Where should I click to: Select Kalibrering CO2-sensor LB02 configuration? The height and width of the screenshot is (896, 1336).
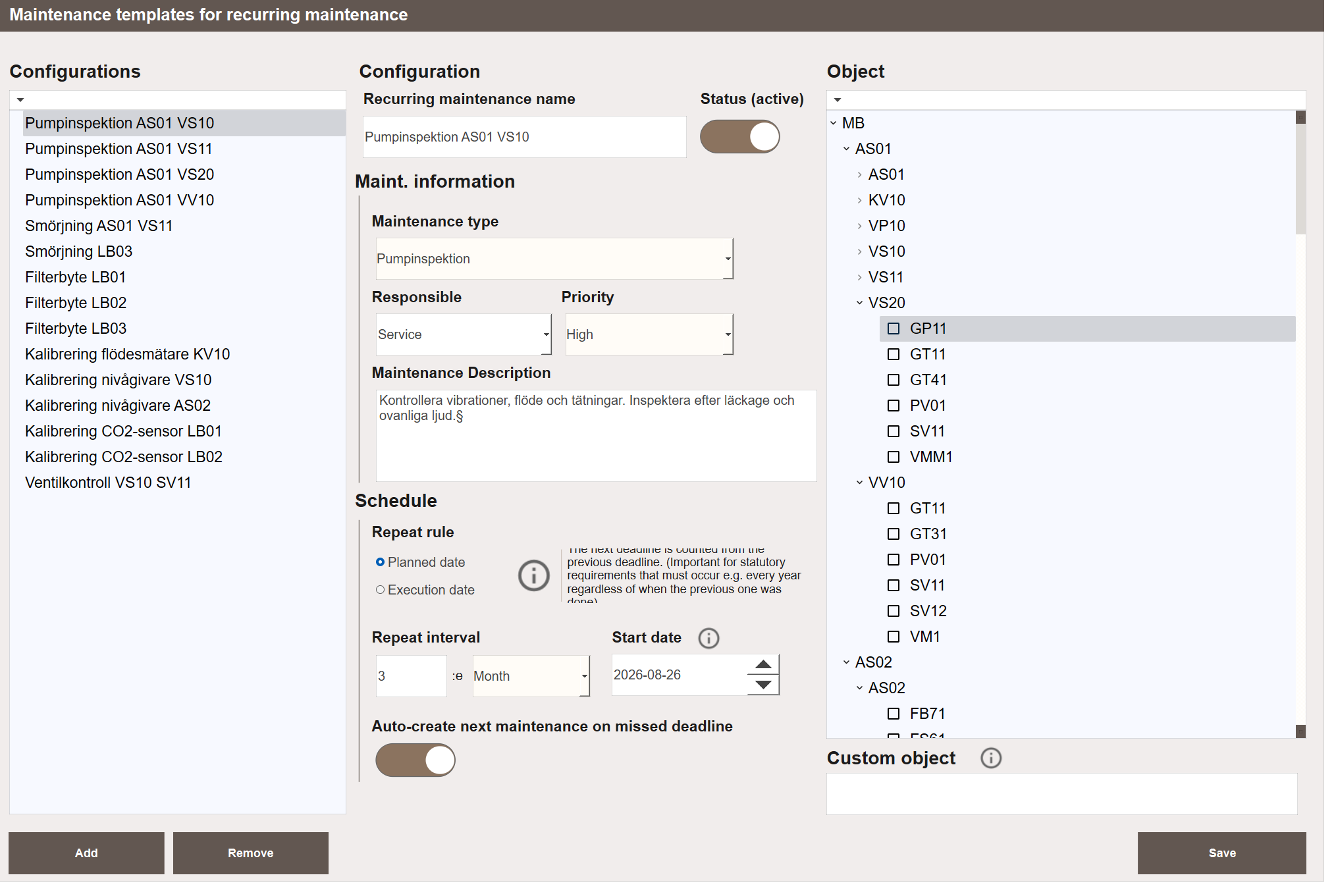click(x=184, y=457)
